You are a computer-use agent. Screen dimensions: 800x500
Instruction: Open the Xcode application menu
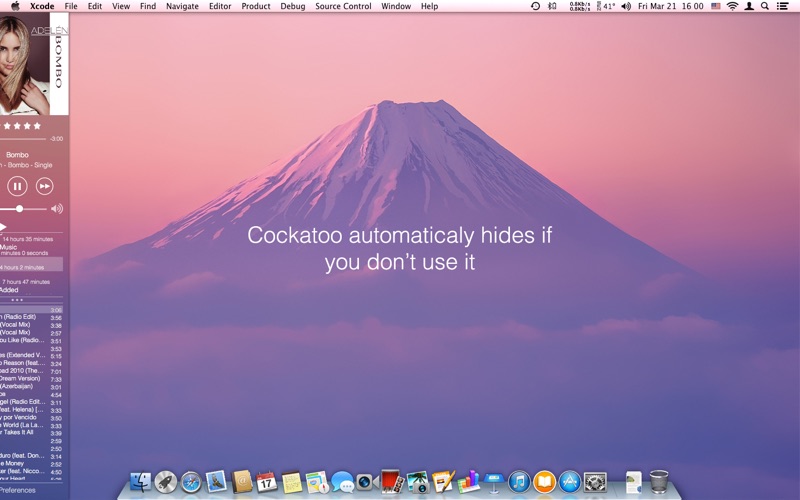click(x=42, y=6)
